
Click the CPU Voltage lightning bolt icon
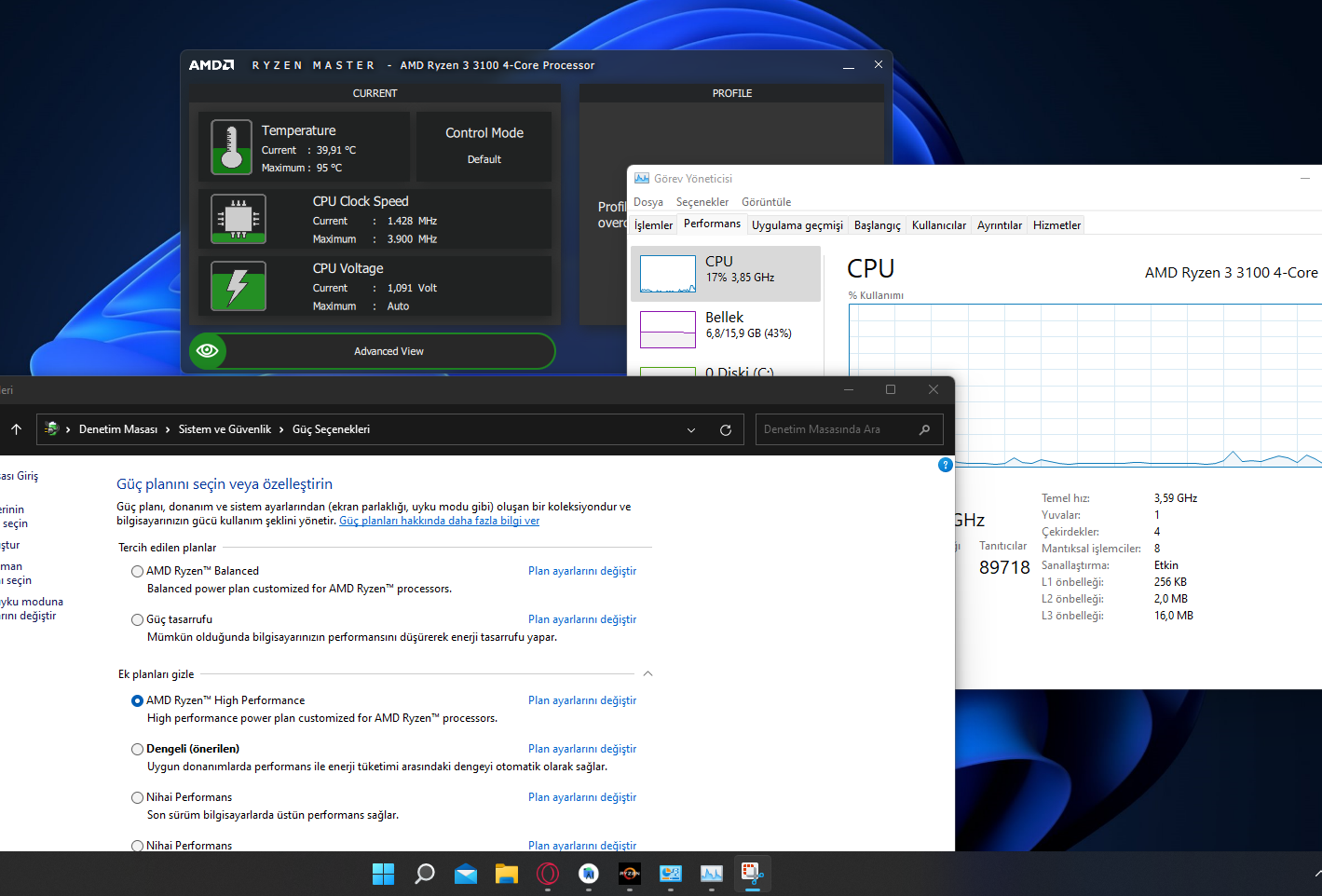point(239,286)
